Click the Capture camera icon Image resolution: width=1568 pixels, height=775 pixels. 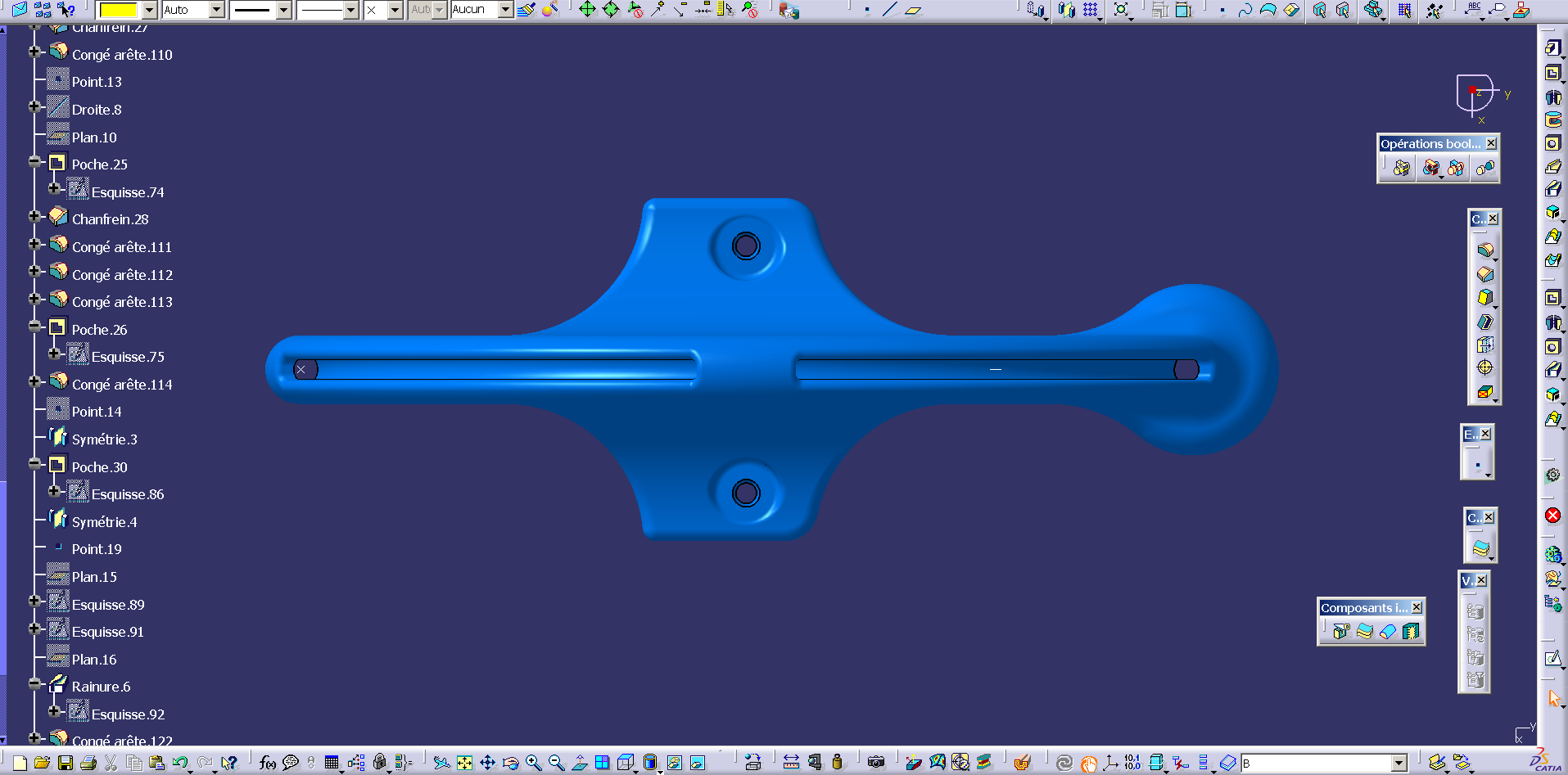point(876,763)
